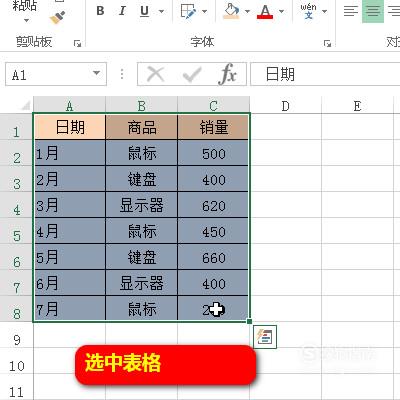Select row 11 header
400x400 pixels.
(x=16, y=387)
